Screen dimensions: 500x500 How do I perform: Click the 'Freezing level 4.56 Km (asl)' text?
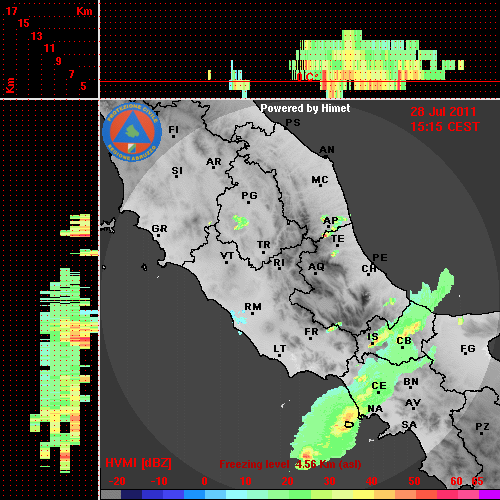(290, 464)
